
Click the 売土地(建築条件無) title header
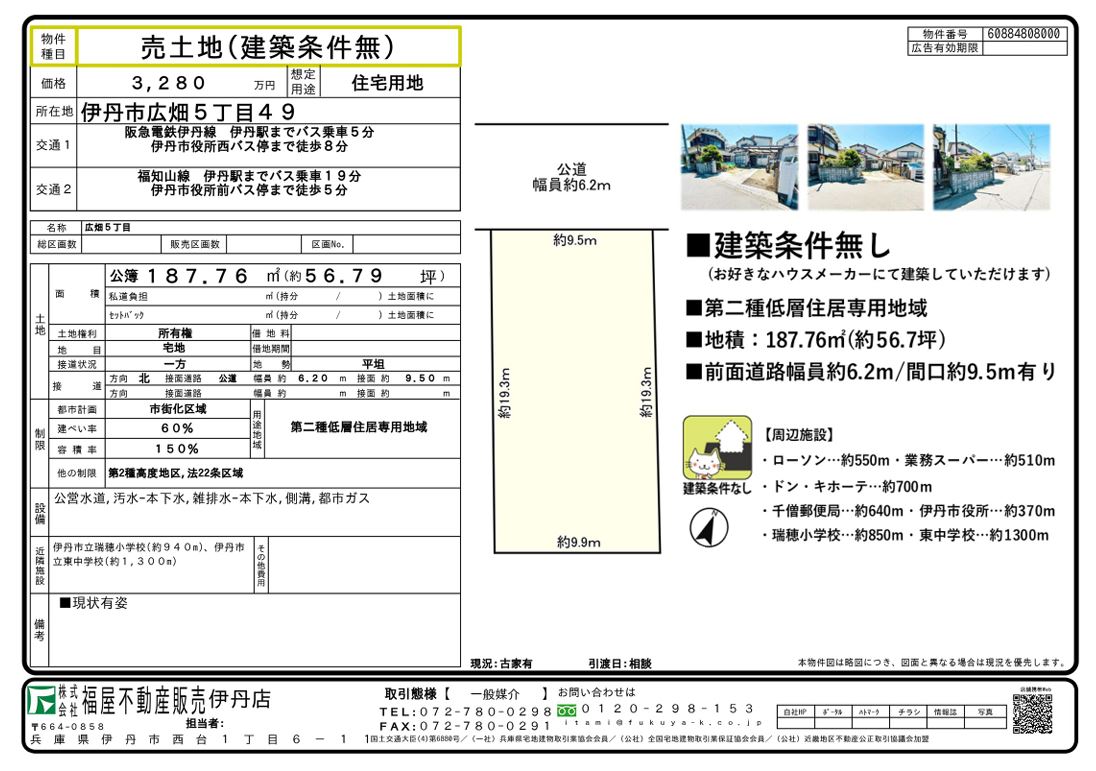pyautogui.click(x=267, y=46)
